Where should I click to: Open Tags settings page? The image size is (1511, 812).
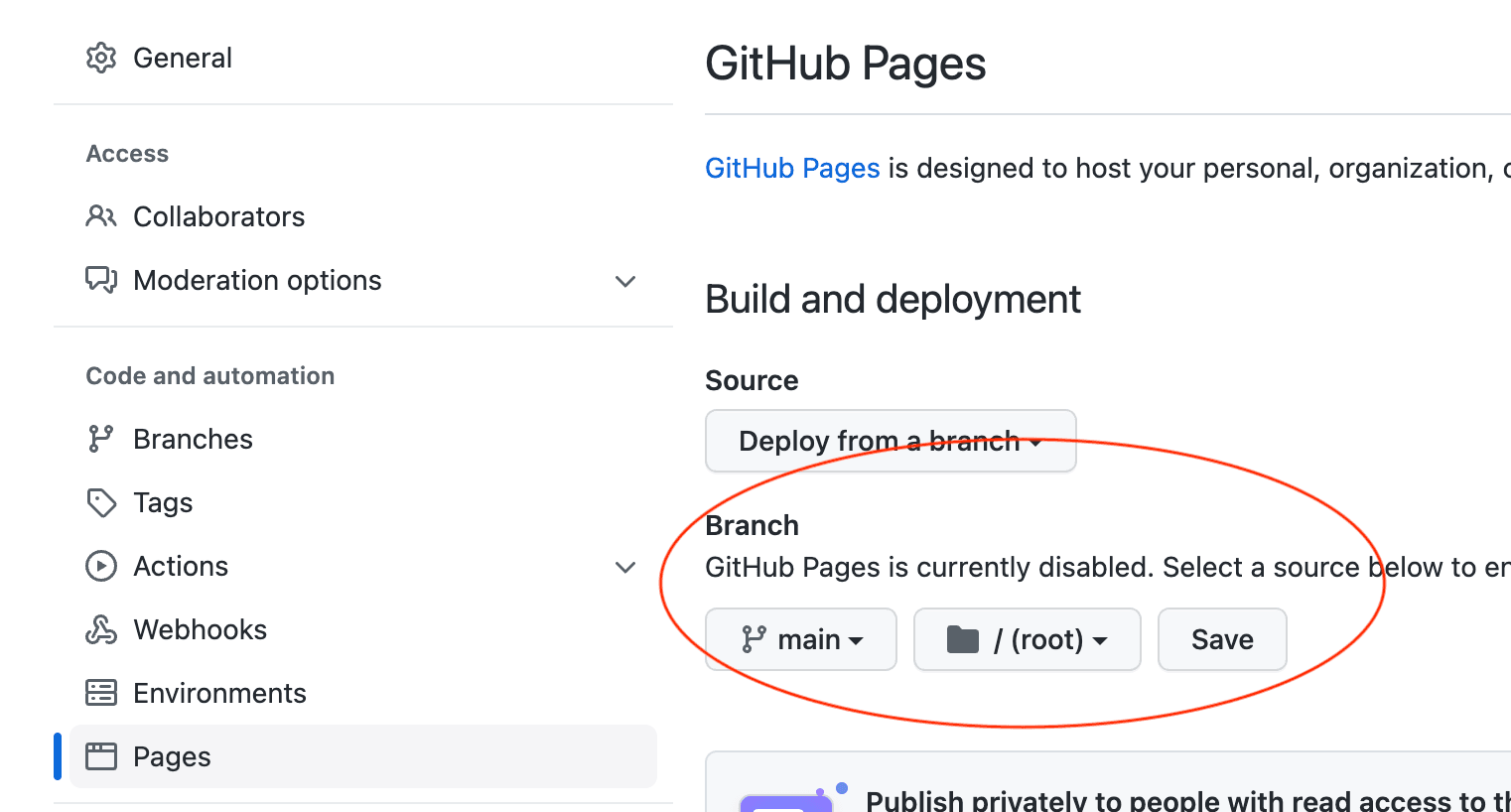pos(363,502)
